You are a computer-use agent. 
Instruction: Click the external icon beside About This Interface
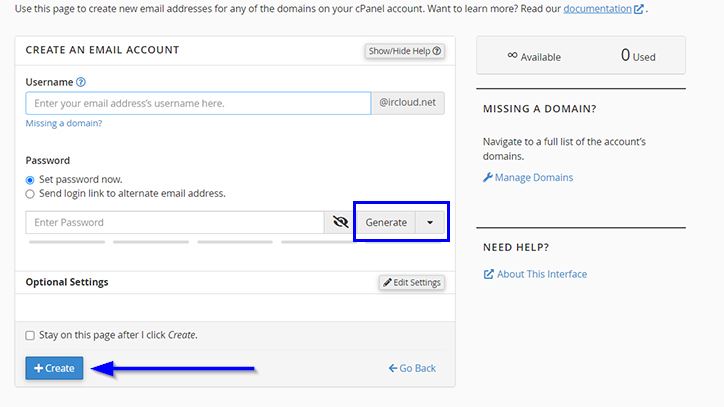point(488,274)
